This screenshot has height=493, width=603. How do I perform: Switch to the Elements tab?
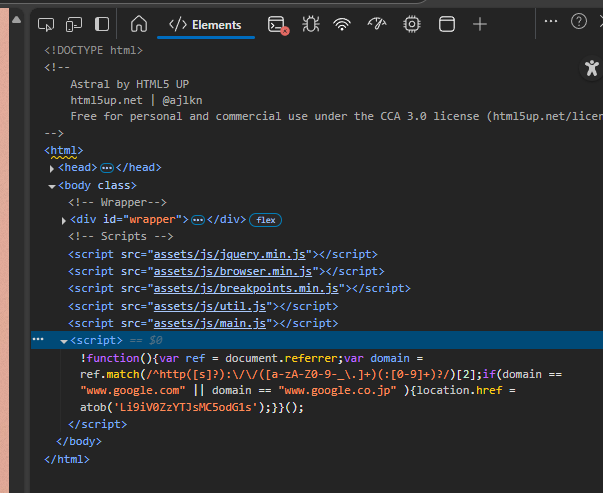tap(206, 25)
